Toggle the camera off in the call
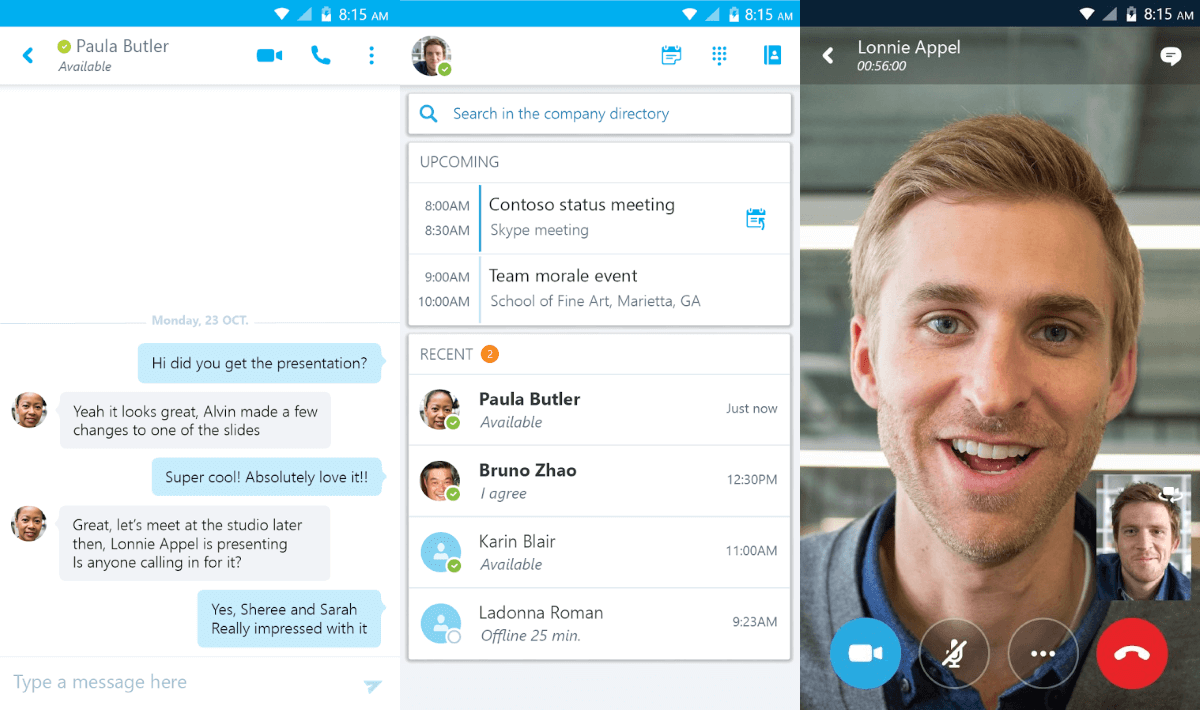This screenshot has height=710, width=1200. [x=865, y=653]
